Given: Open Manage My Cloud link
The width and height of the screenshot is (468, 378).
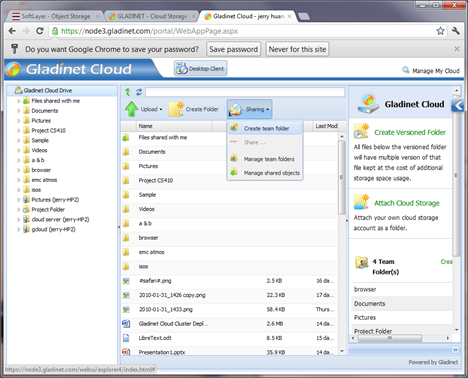Looking at the screenshot, I should pyautogui.click(x=431, y=71).
